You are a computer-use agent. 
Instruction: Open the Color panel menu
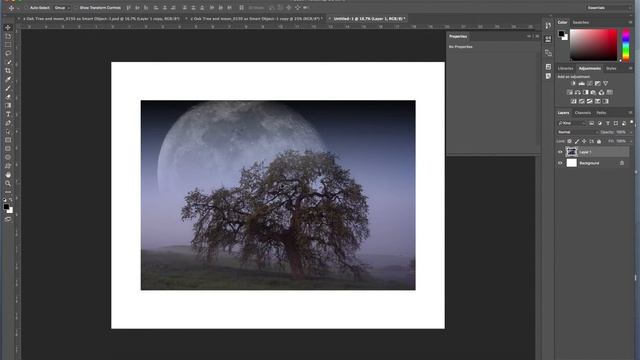(x=631, y=22)
